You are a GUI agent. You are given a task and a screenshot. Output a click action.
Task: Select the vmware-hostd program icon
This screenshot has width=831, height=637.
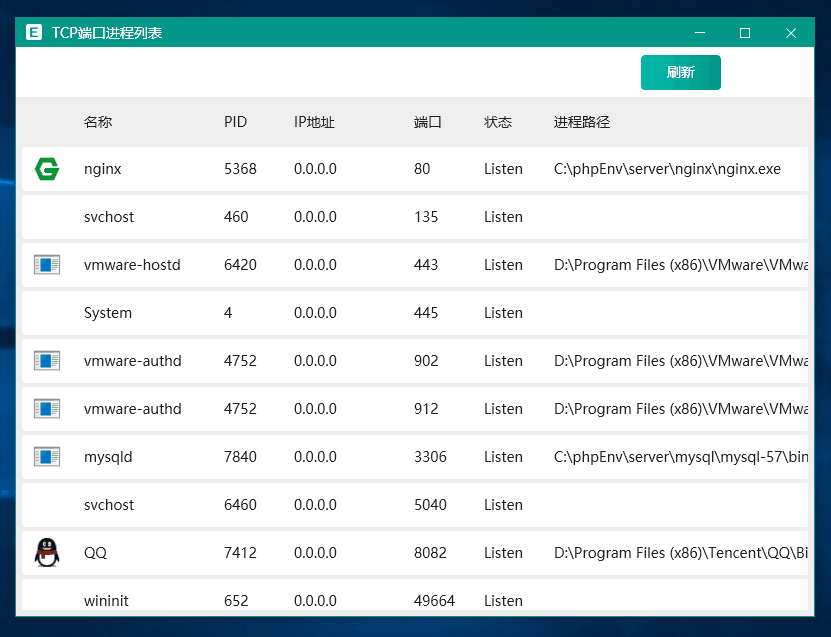point(46,264)
